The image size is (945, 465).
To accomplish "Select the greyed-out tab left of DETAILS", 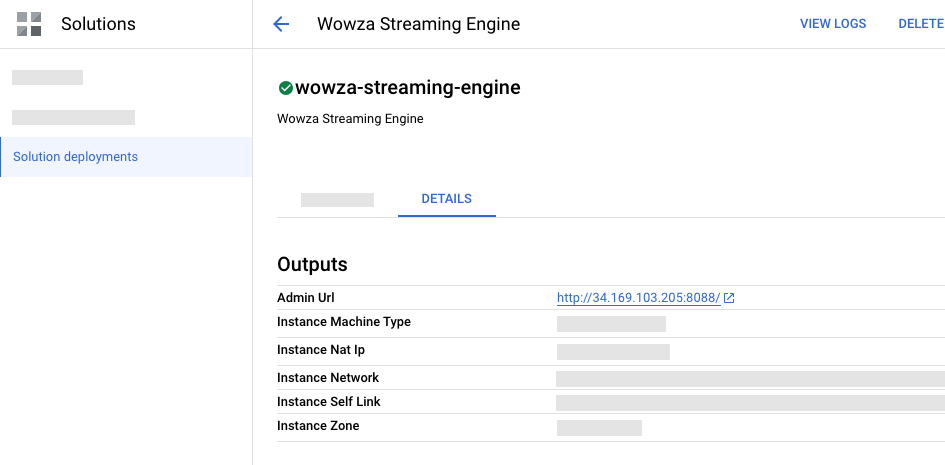I will pos(338,199).
